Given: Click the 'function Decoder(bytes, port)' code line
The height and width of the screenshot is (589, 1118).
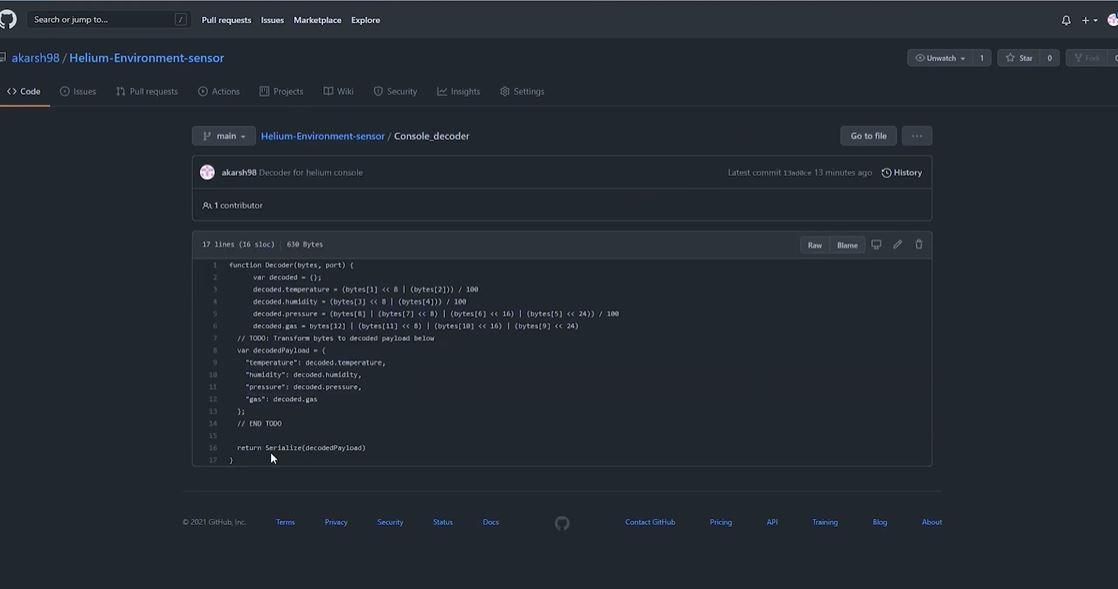Looking at the screenshot, I should [x=291, y=265].
